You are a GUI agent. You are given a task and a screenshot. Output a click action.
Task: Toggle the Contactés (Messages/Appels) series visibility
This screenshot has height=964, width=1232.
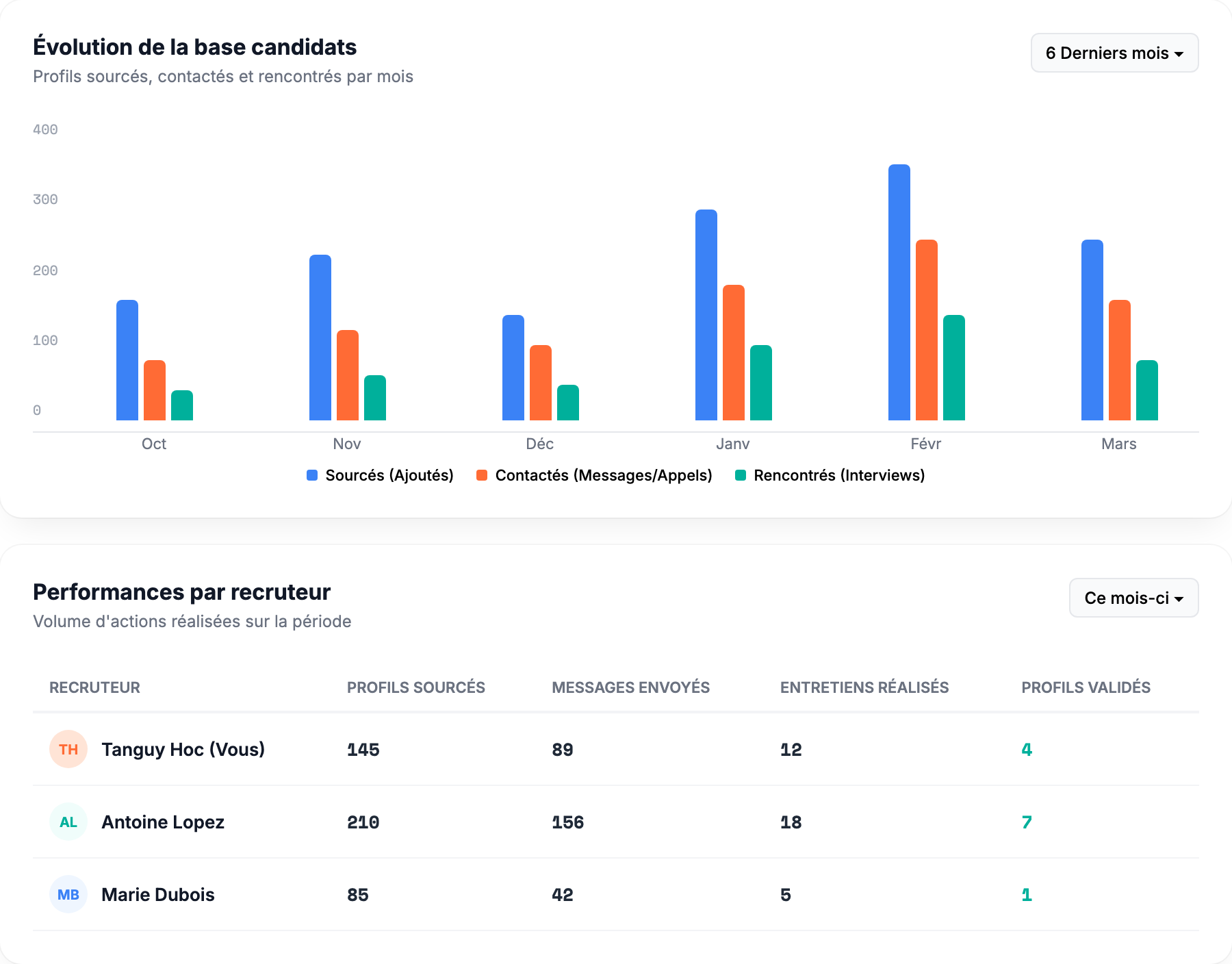click(x=604, y=474)
